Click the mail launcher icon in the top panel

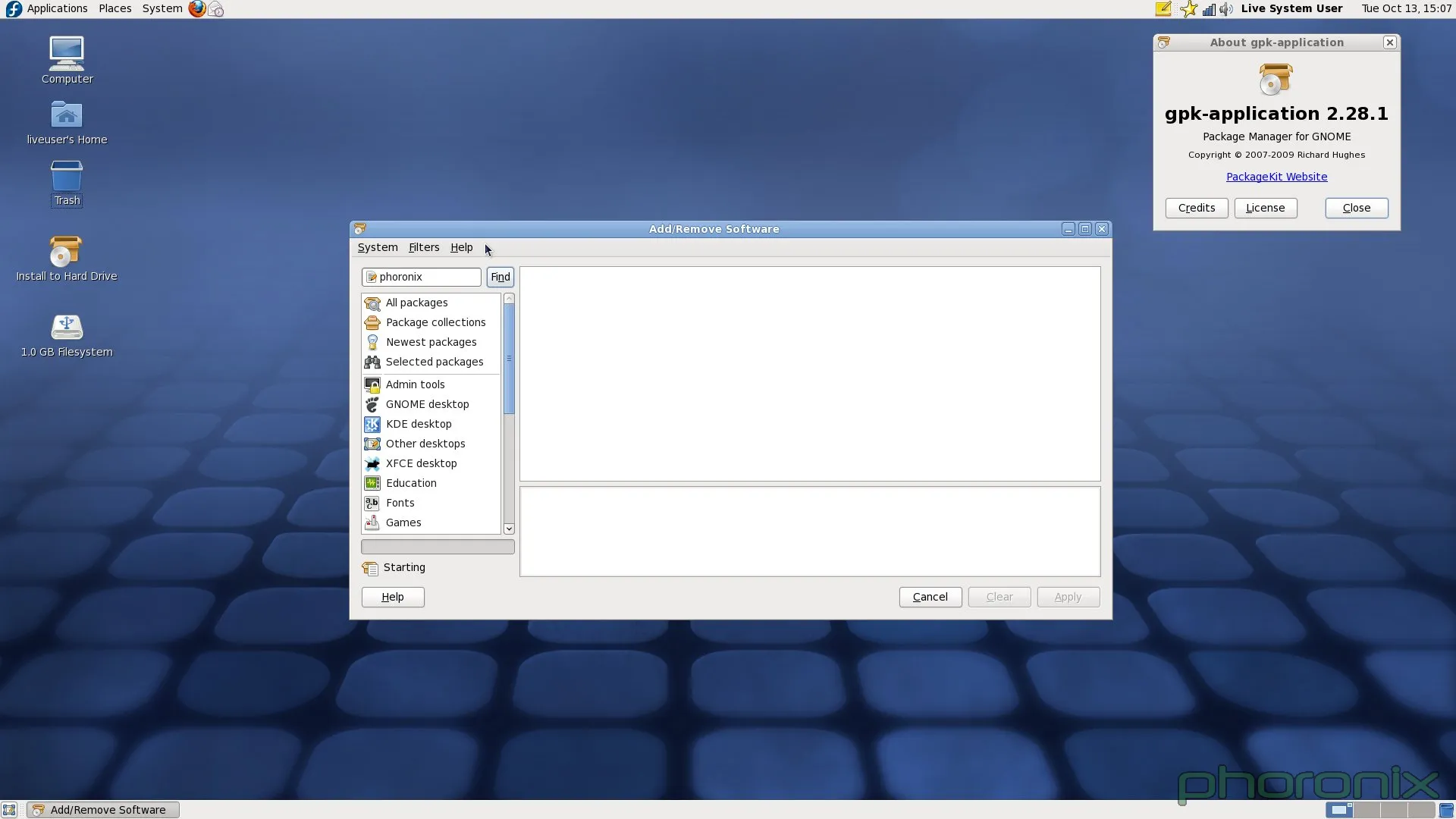(x=216, y=9)
